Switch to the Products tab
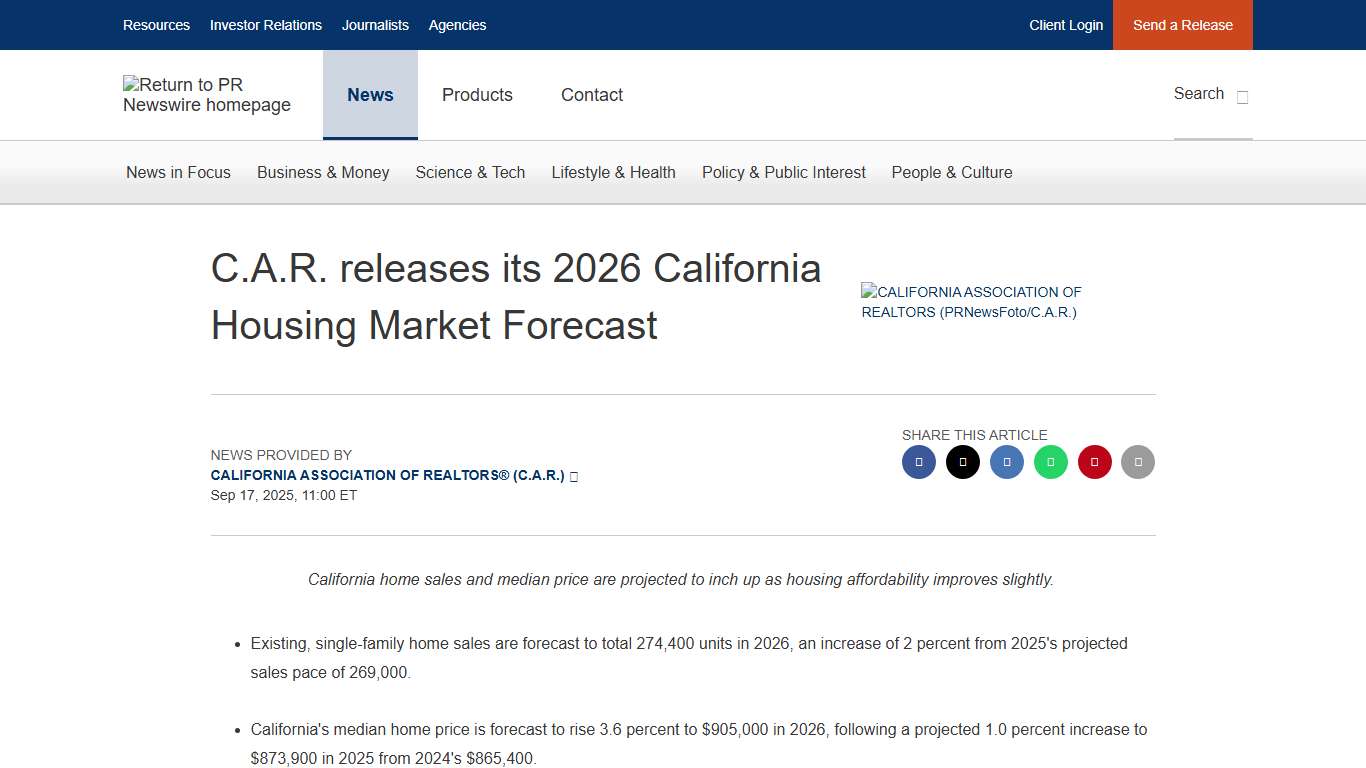Viewport: 1366px width, 768px height. tap(477, 94)
